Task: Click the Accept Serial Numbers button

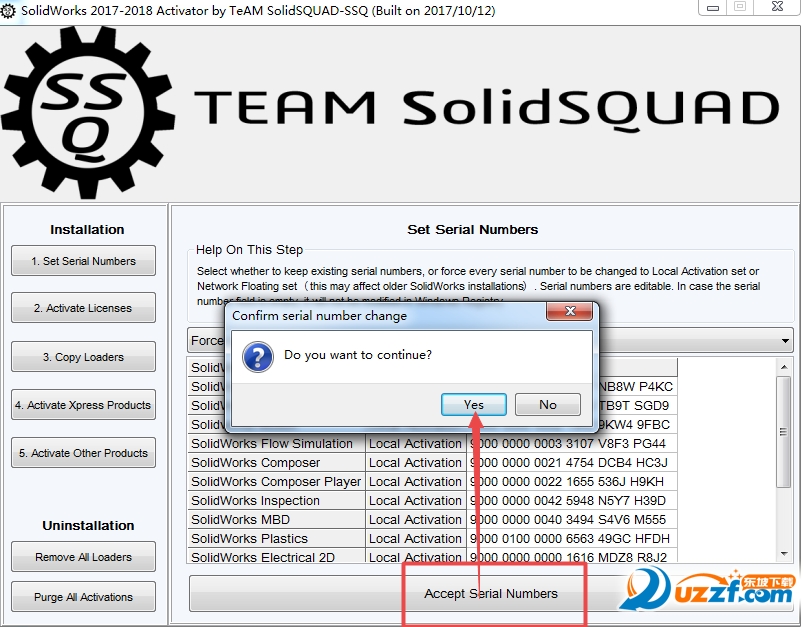Action: [x=491, y=594]
